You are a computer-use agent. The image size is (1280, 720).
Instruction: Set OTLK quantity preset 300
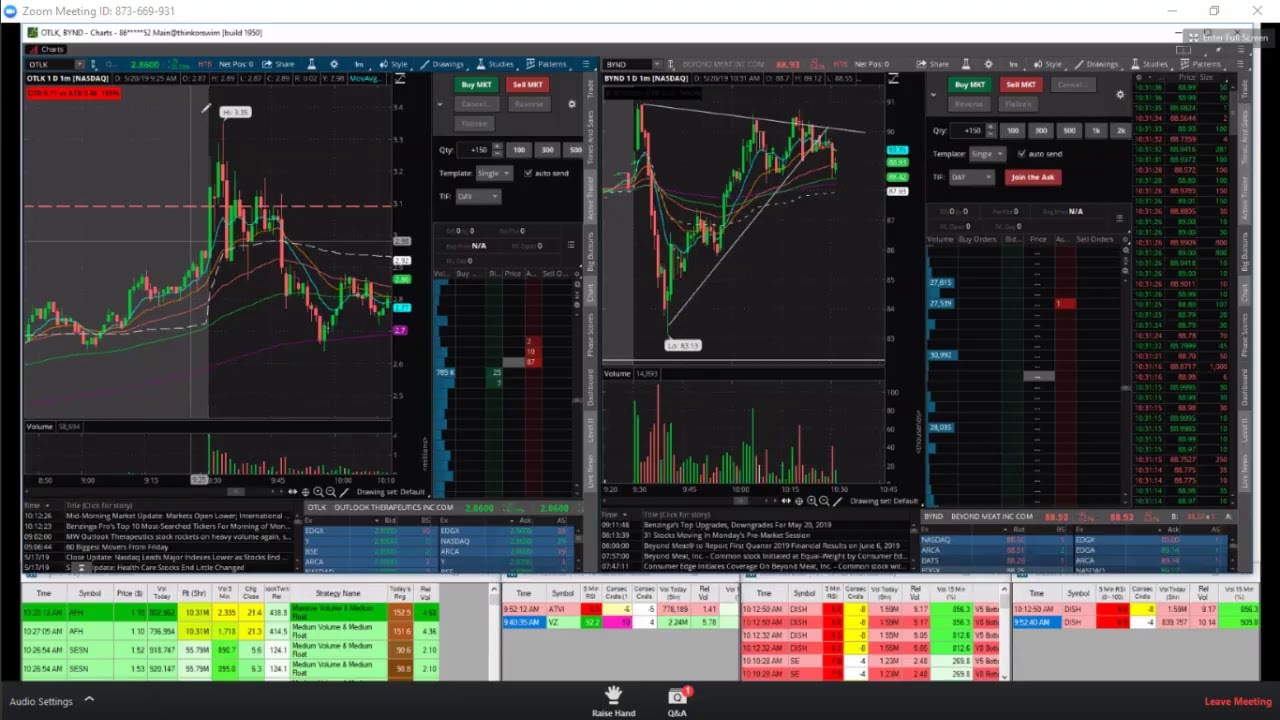547,150
